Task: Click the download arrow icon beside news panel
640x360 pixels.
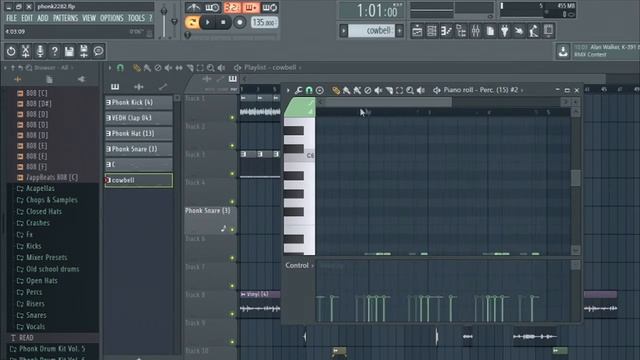Action: pos(563,51)
